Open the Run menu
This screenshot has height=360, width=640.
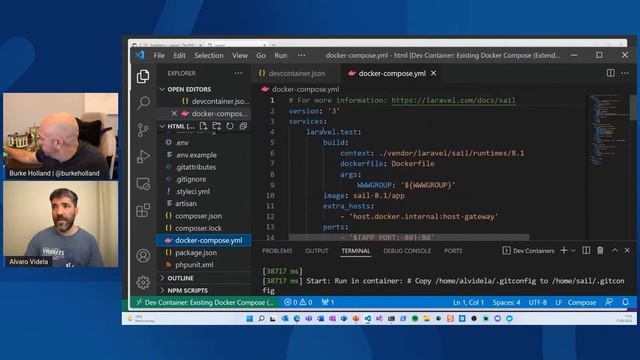pos(280,56)
